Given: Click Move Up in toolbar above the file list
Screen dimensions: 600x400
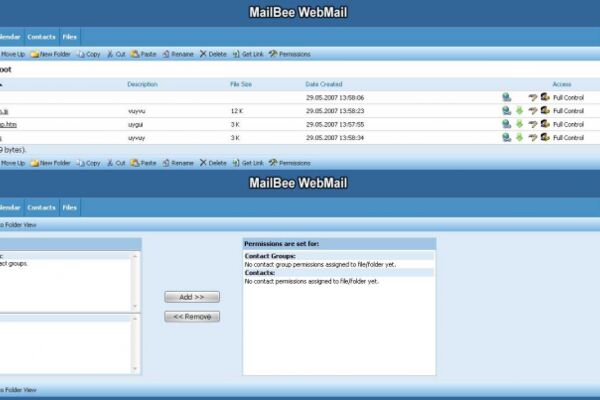Looking at the screenshot, I should click(12, 54).
